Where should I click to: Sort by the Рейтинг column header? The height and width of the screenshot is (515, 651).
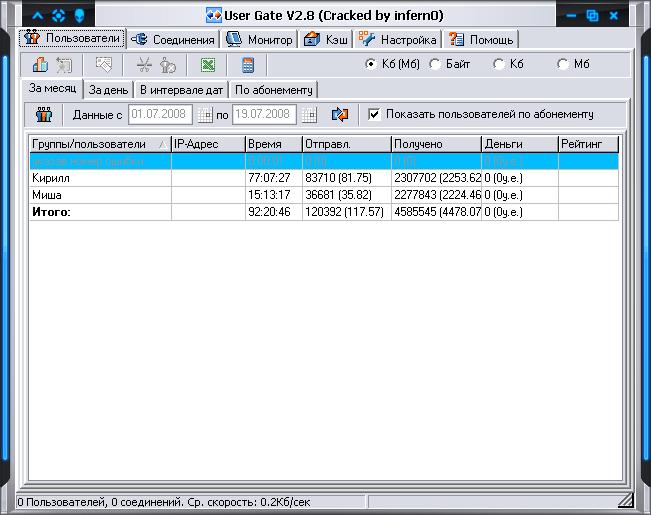point(588,145)
